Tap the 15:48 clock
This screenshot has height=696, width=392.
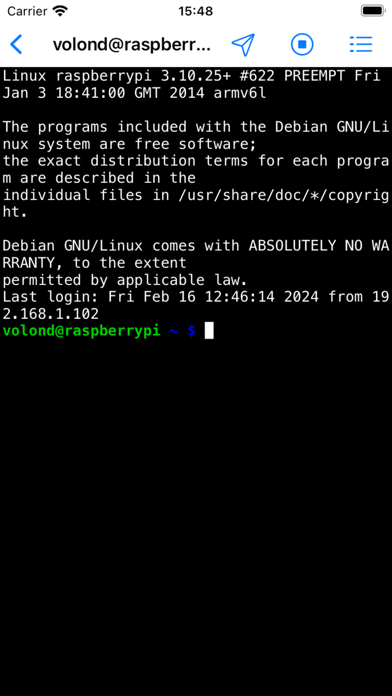196,11
